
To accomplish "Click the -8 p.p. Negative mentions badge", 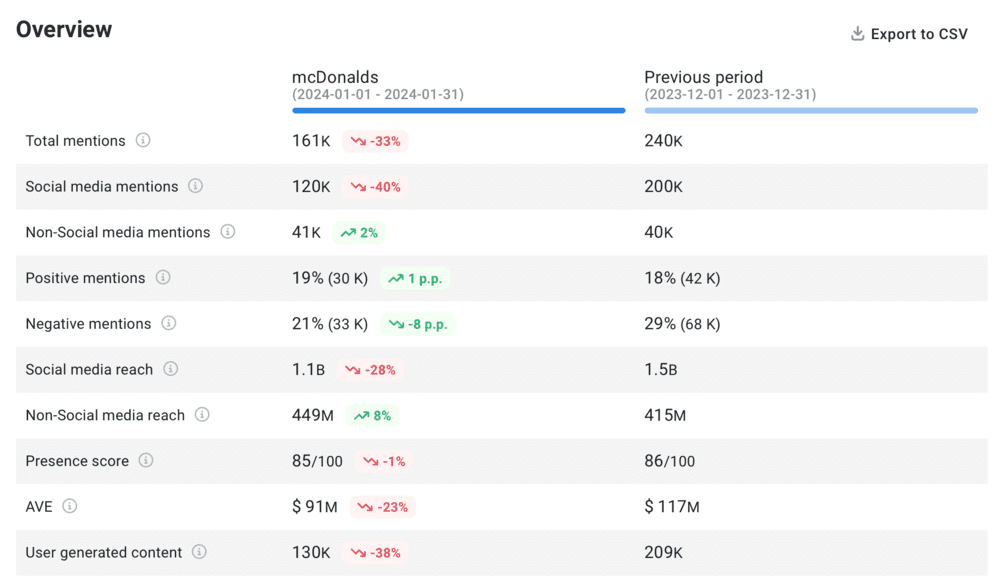I will [418, 324].
